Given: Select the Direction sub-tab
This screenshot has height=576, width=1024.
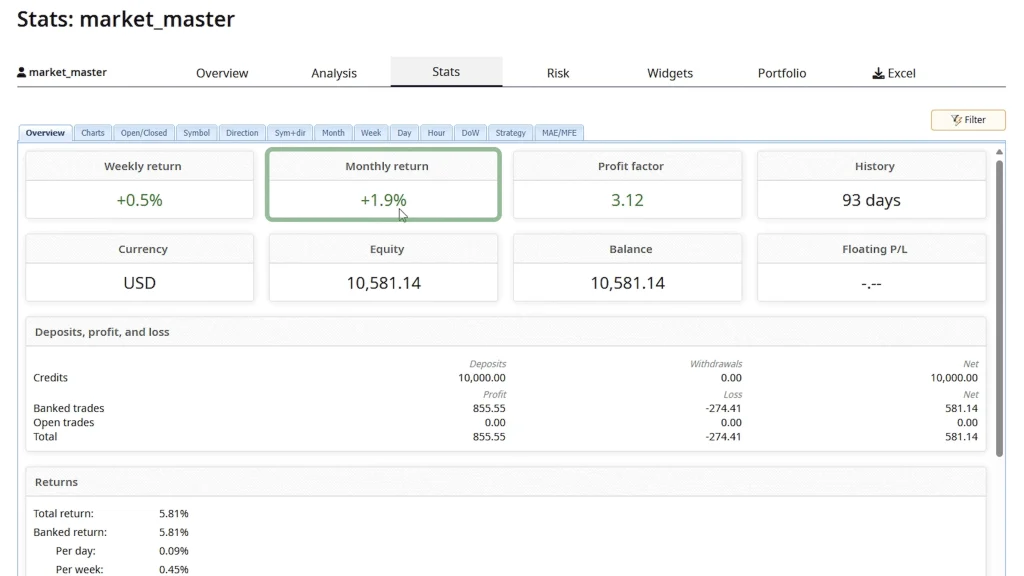Looking at the screenshot, I should click(242, 133).
